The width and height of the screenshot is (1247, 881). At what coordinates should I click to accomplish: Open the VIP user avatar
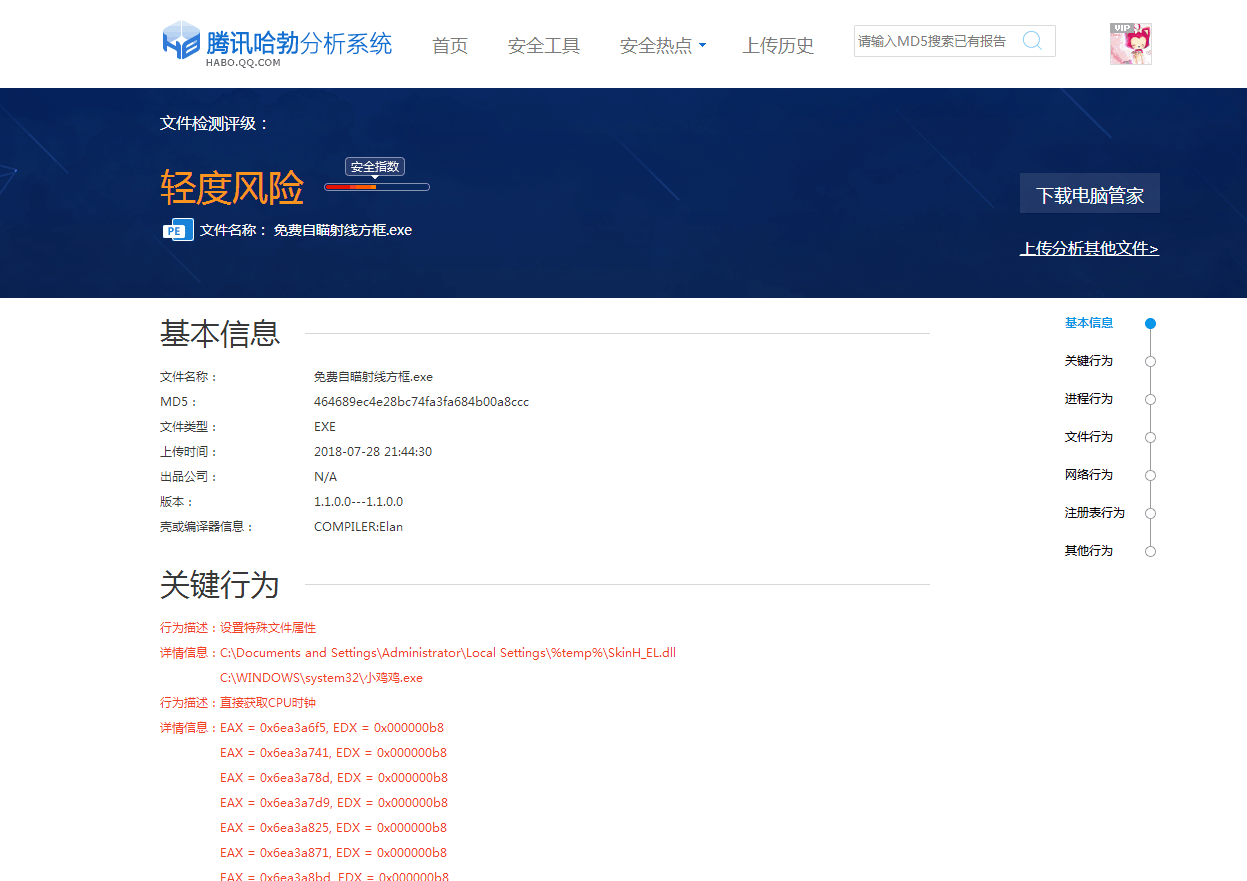tap(1130, 44)
